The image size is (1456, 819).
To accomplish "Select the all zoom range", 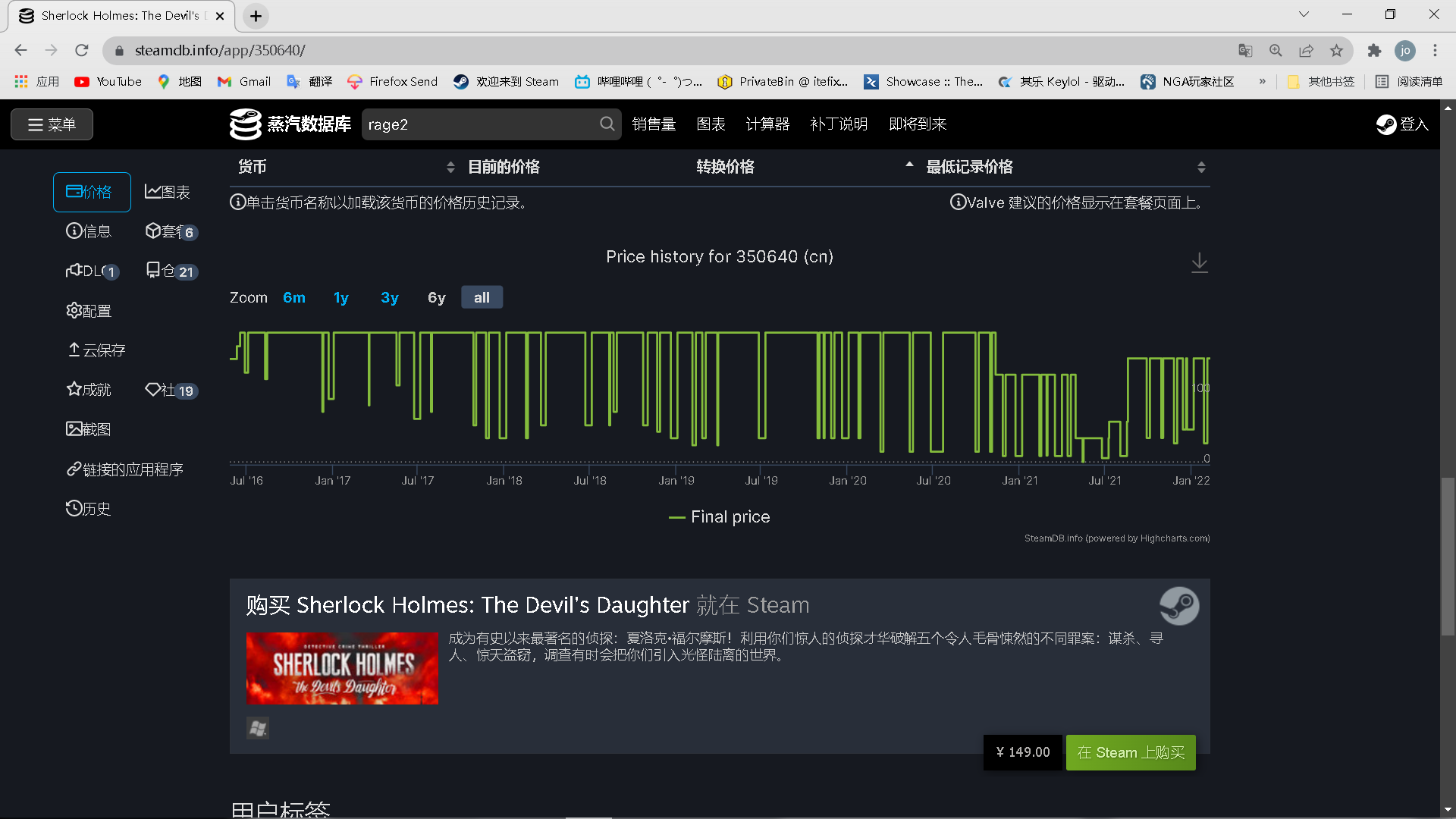I will coord(482,298).
